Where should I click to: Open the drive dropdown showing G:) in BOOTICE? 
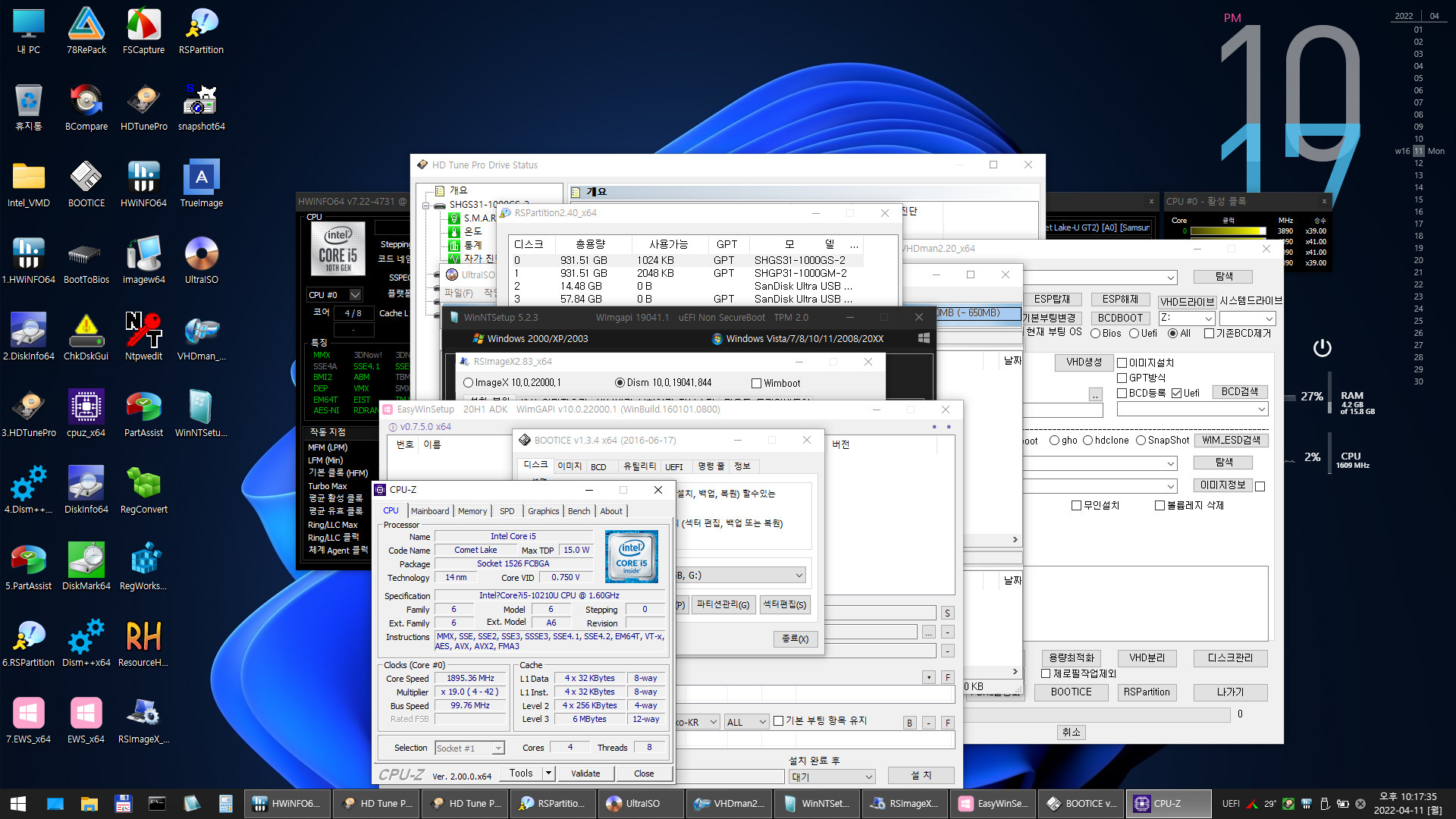click(x=799, y=576)
